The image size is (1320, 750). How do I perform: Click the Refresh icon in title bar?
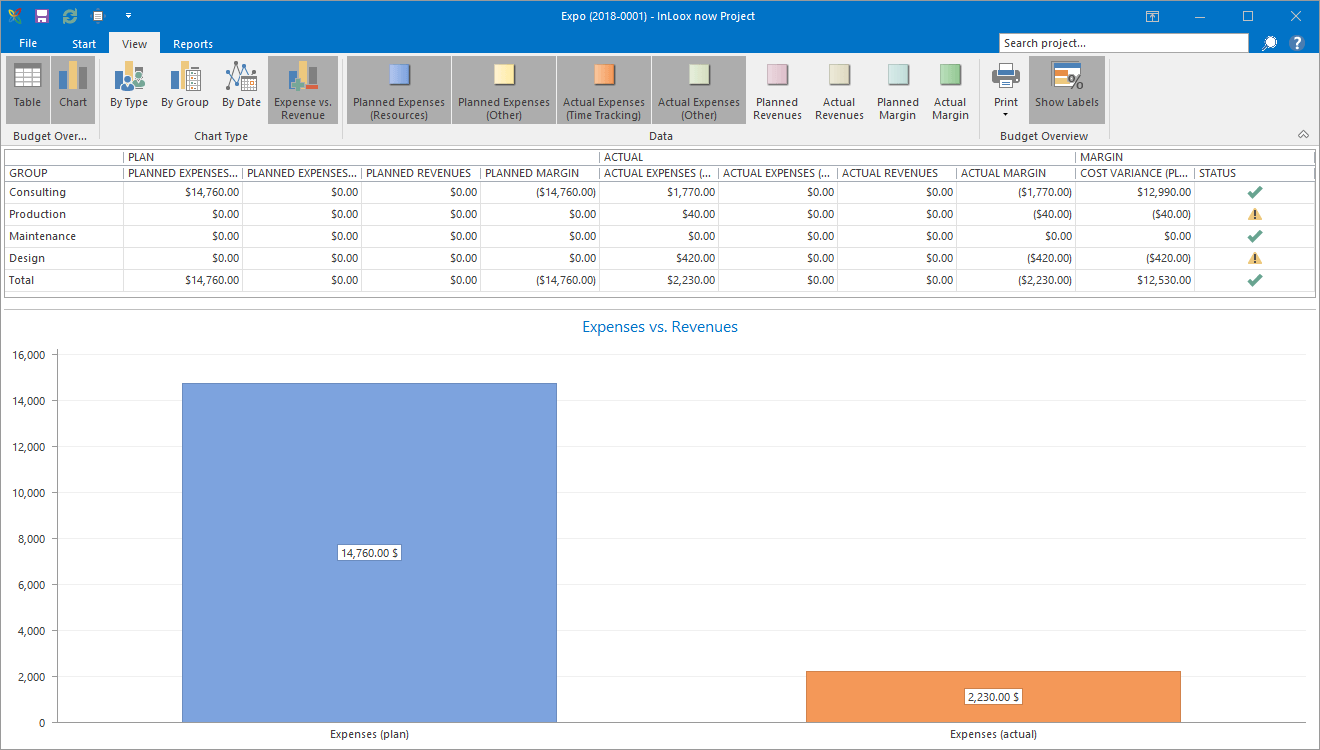click(x=70, y=16)
